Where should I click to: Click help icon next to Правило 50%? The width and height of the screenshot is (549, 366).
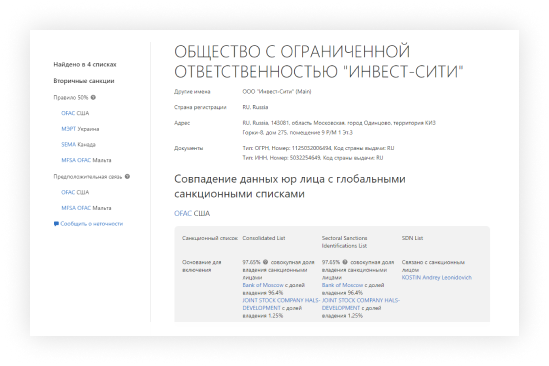click(93, 97)
